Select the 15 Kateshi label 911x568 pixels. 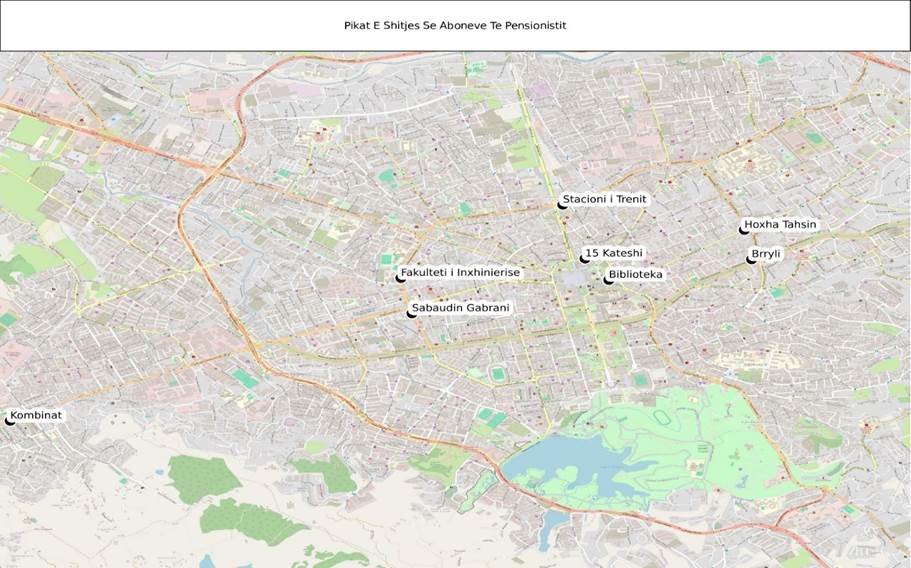(614, 253)
